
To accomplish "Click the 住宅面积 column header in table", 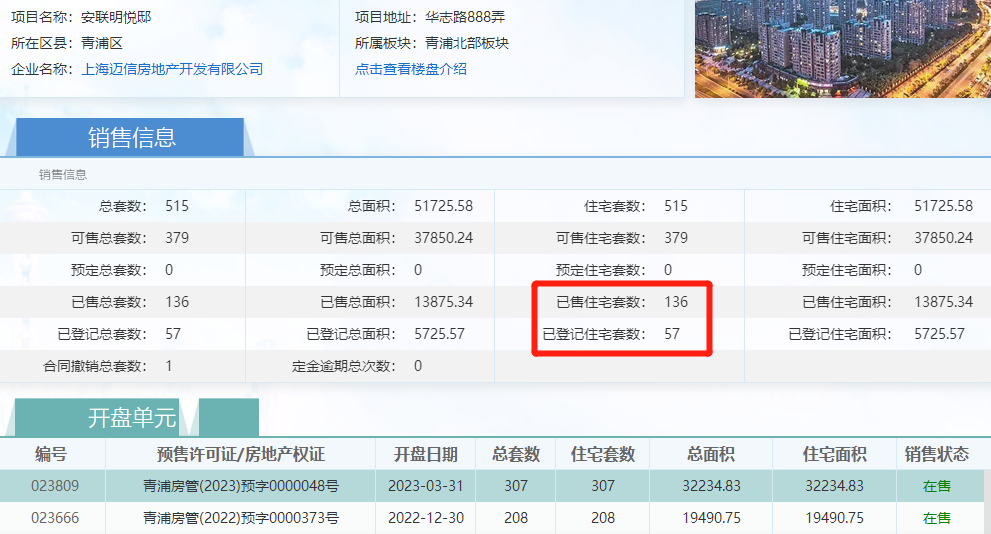I will (x=834, y=454).
